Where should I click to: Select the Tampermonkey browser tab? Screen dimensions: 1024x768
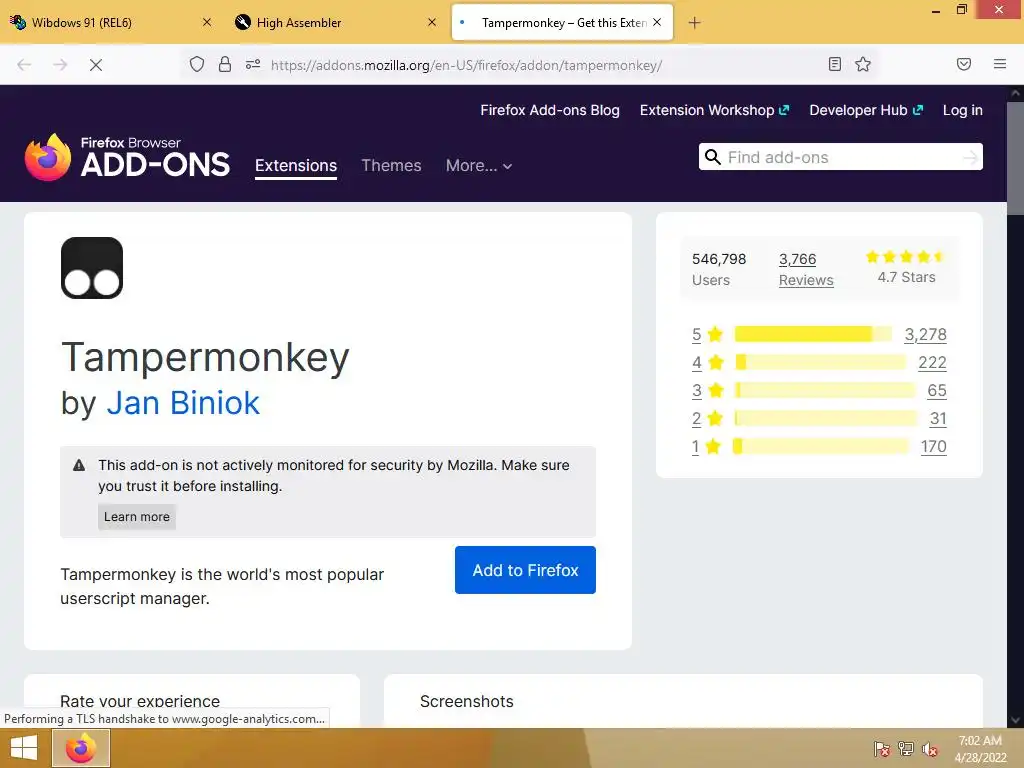point(562,22)
